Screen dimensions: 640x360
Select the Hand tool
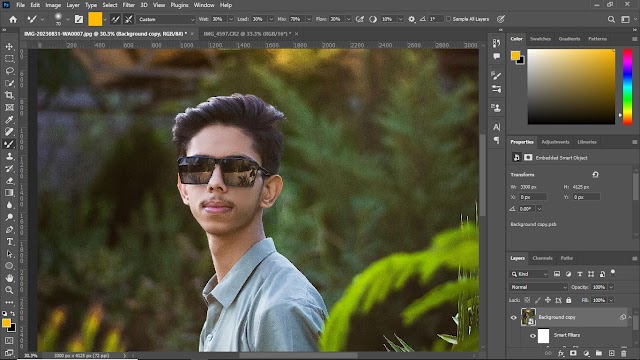click(9, 278)
